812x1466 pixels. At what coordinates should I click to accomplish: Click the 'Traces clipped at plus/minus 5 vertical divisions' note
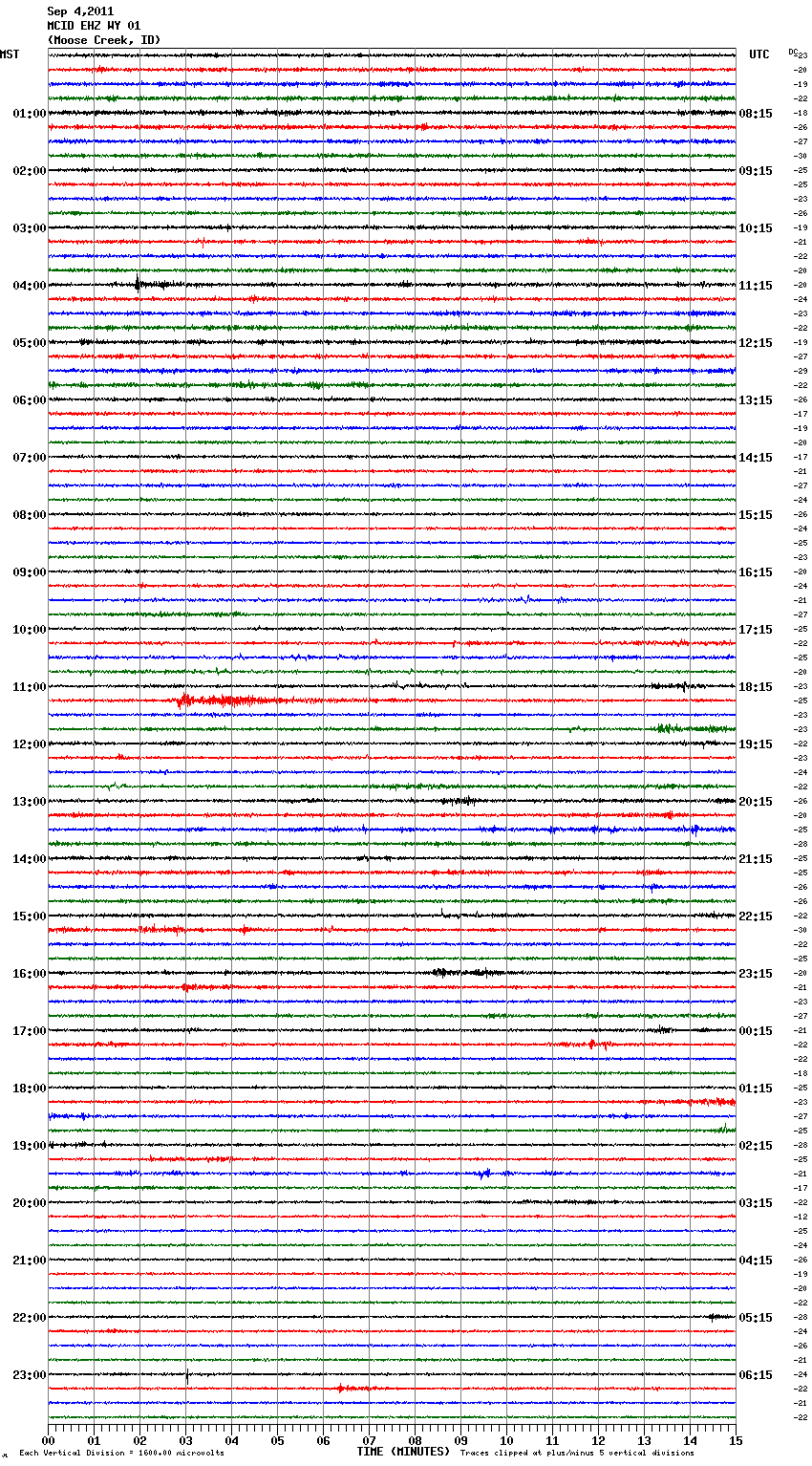point(577,1453)
